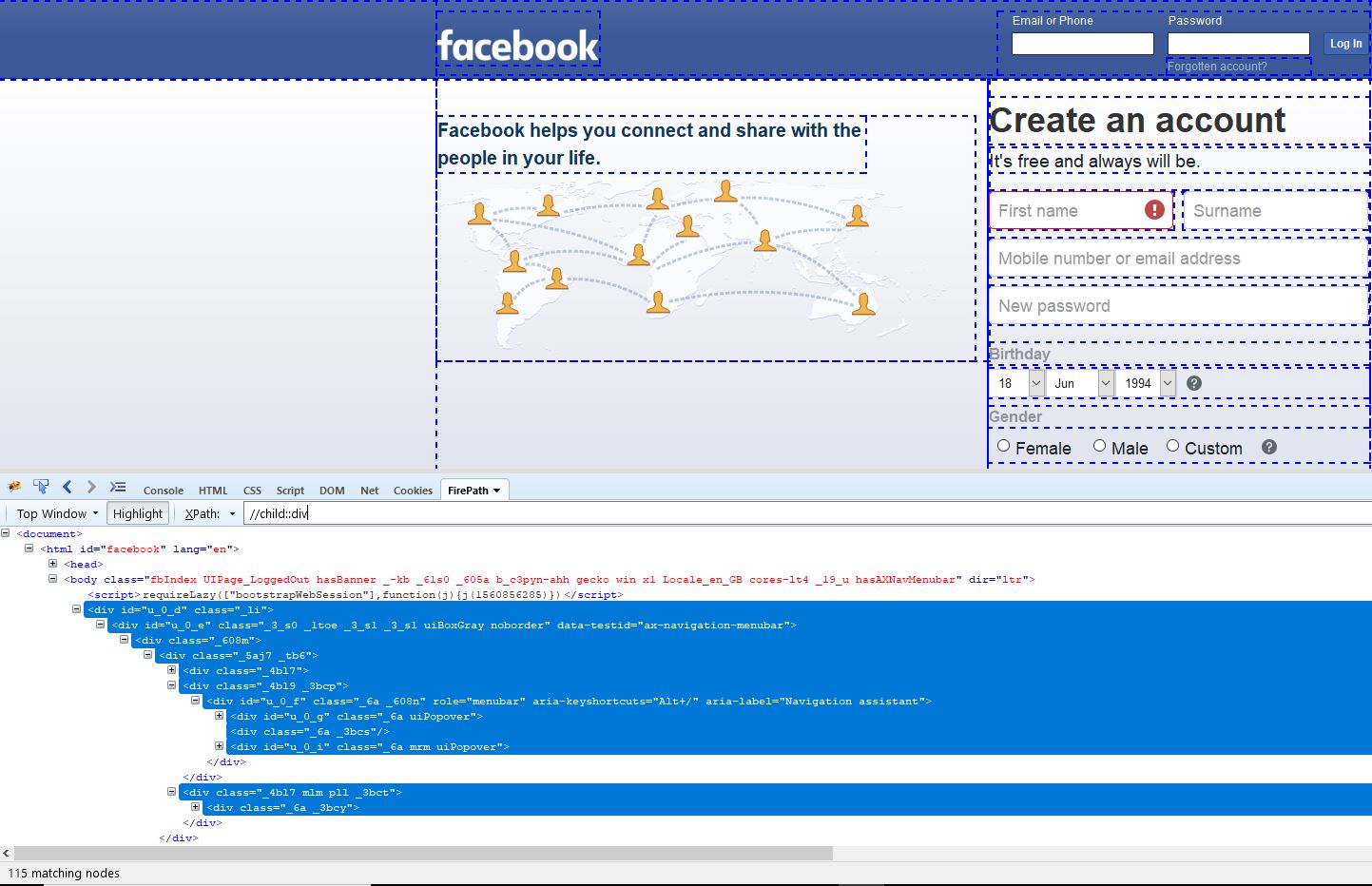This screenshot has height=886, width=1372.
Task: Click the facebook logo
Action: point(518,46)
